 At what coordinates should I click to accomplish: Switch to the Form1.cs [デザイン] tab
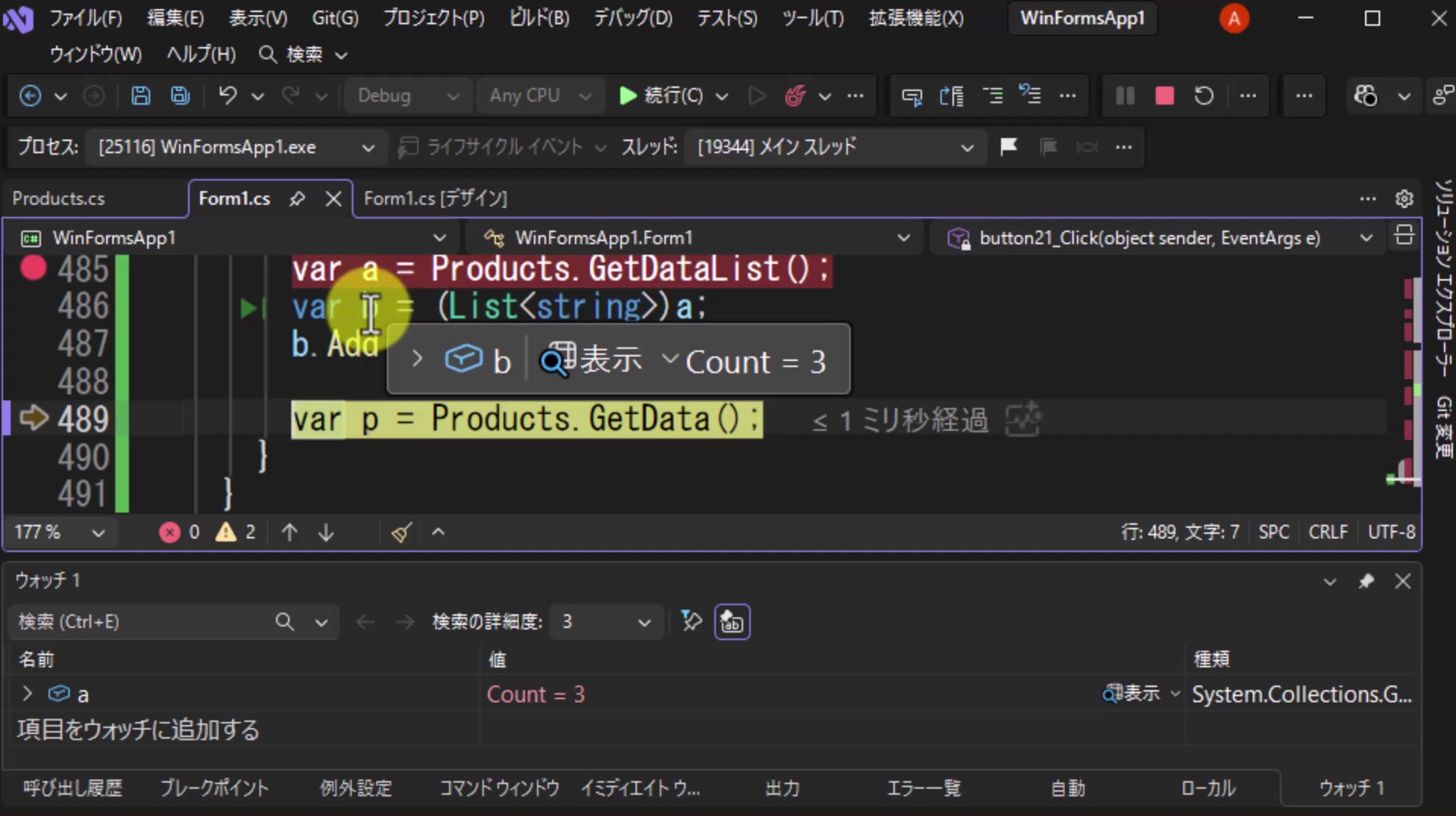click(435, 199)
